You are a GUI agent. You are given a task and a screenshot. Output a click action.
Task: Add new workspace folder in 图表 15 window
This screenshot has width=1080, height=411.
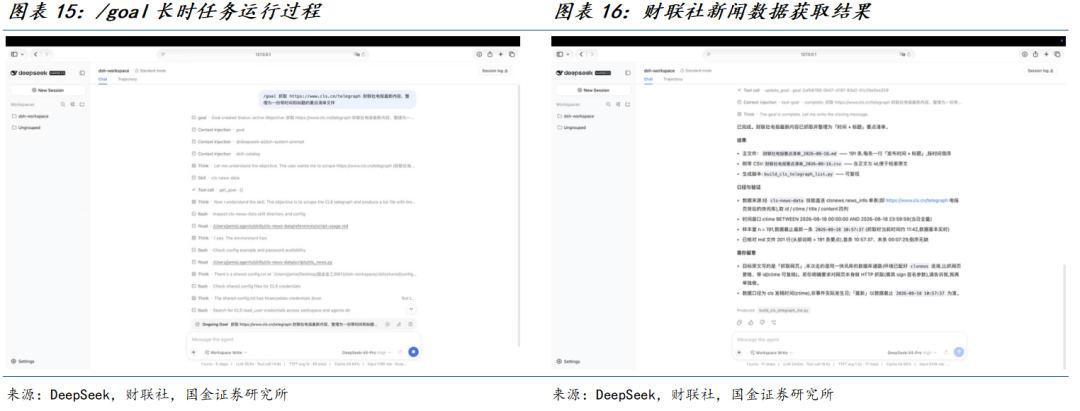pos(82,105)
